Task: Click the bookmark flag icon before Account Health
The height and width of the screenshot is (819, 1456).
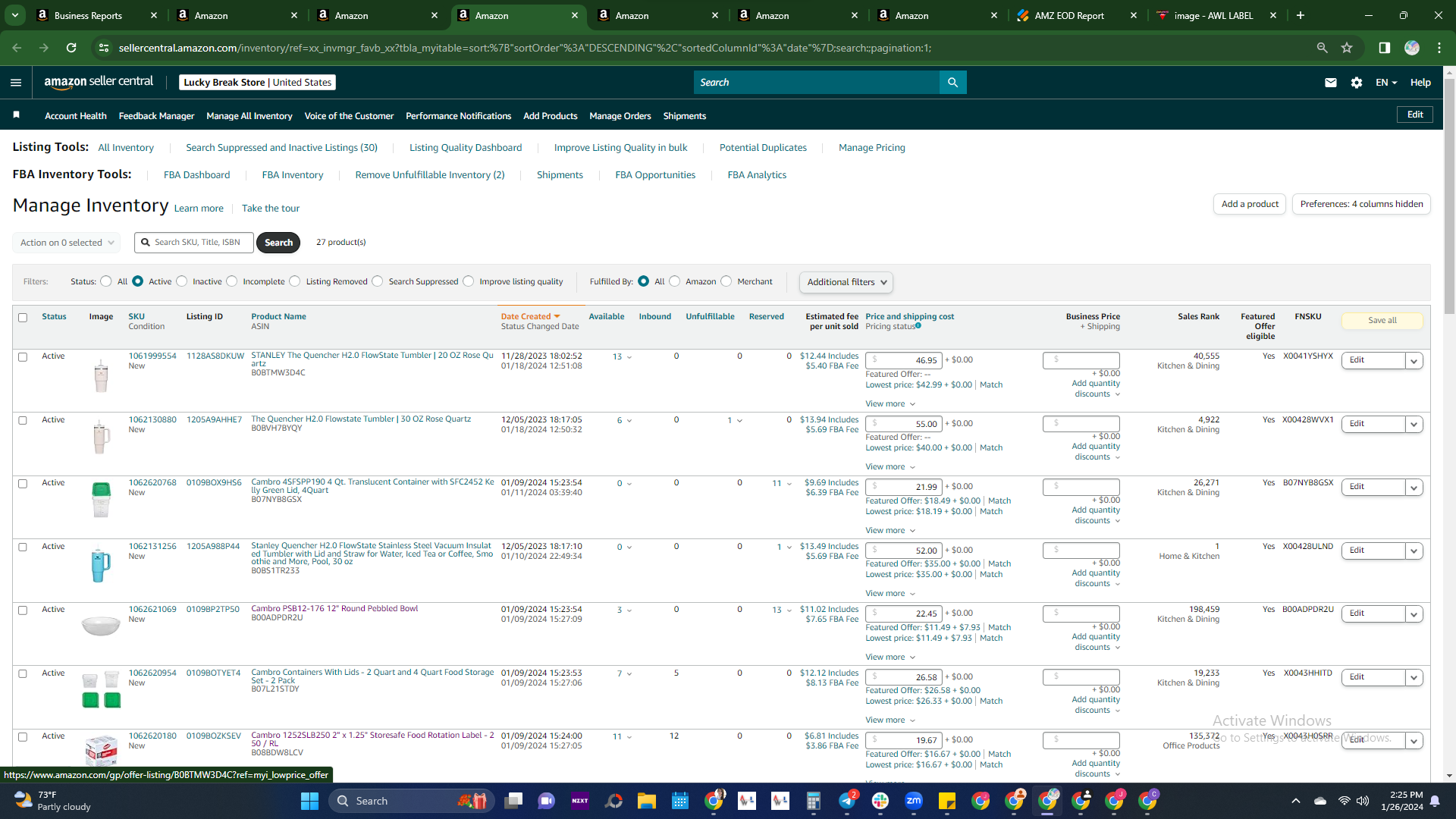Action: coord(17,115)
